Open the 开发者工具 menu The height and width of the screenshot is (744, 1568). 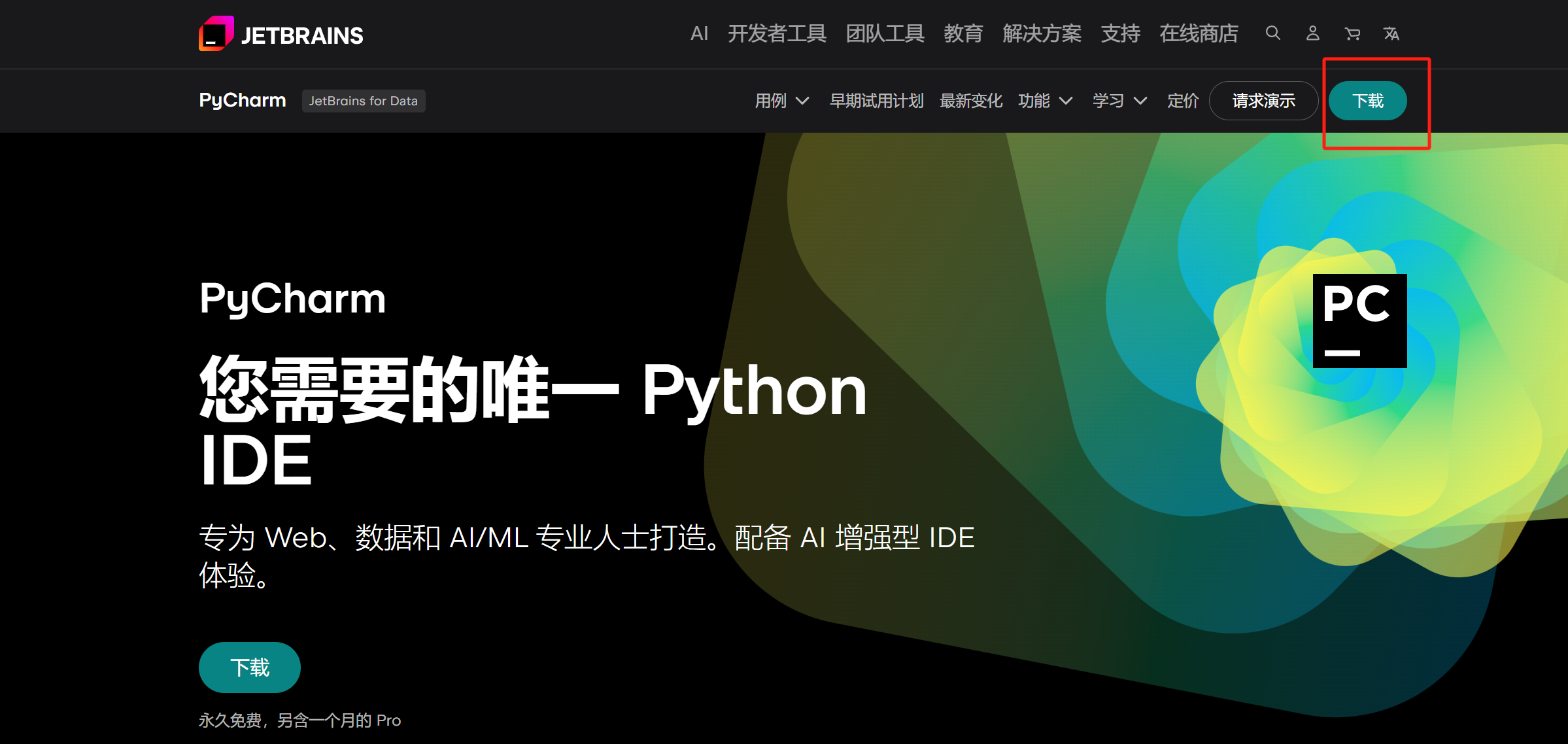coord(777,33)
